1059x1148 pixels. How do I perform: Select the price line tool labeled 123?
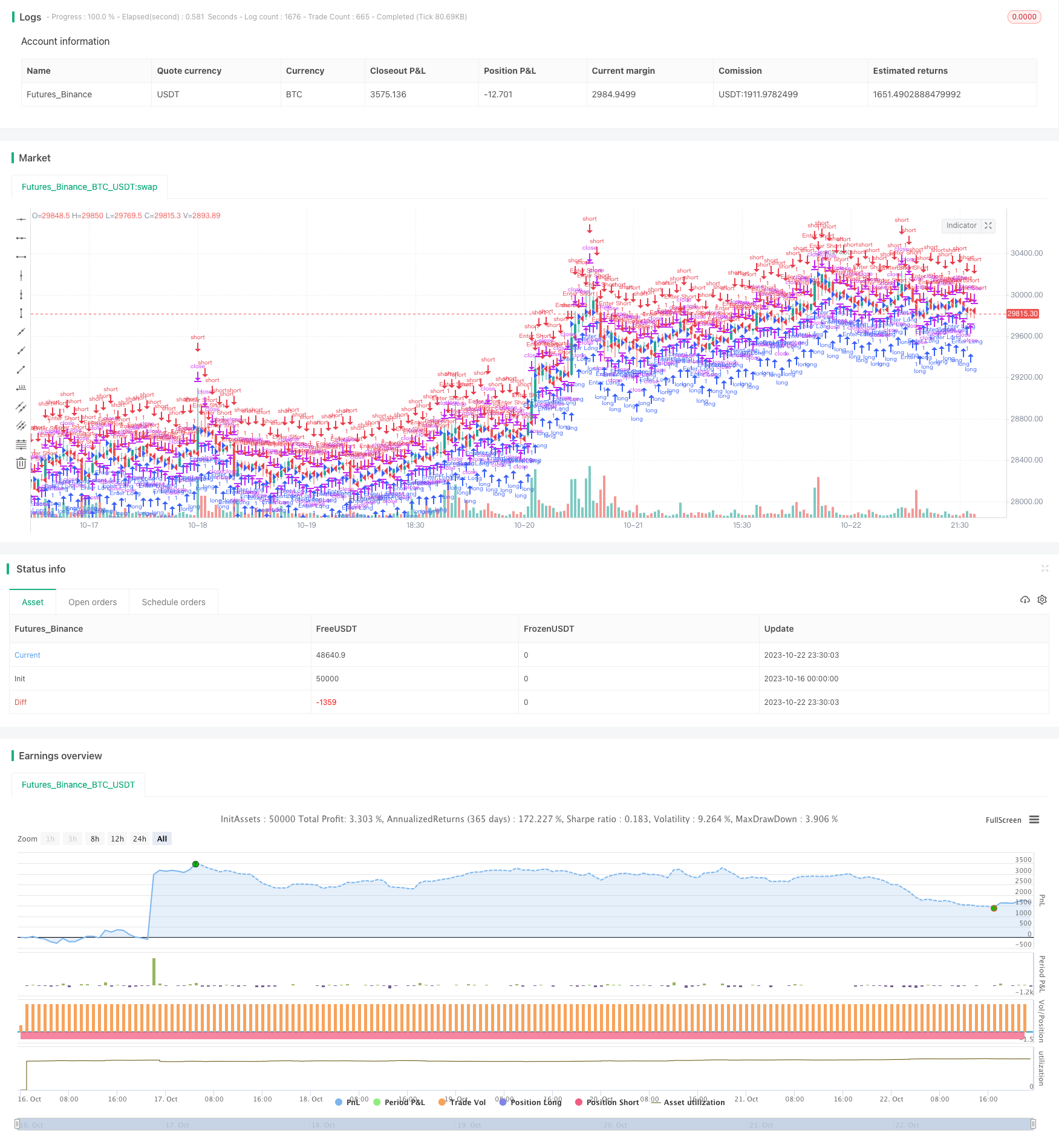click(x=21, y=388)
